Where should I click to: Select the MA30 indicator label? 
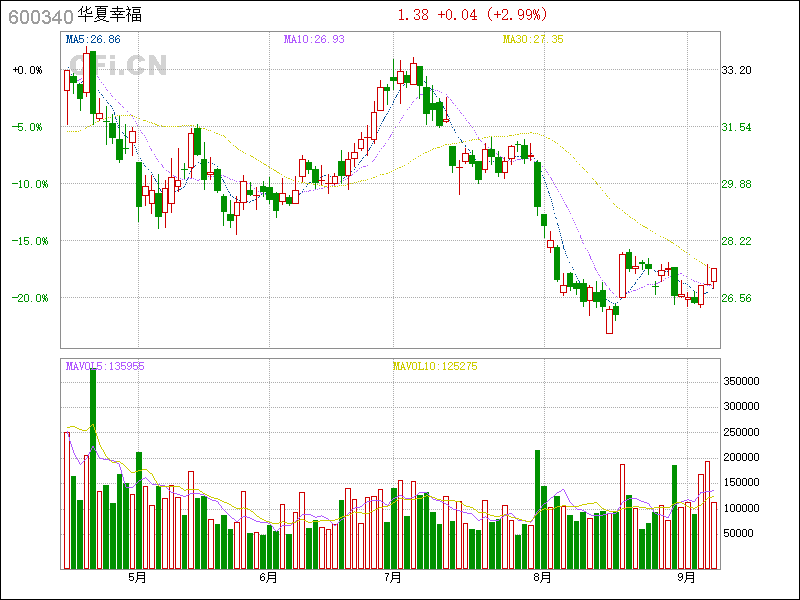coord(533,40)
